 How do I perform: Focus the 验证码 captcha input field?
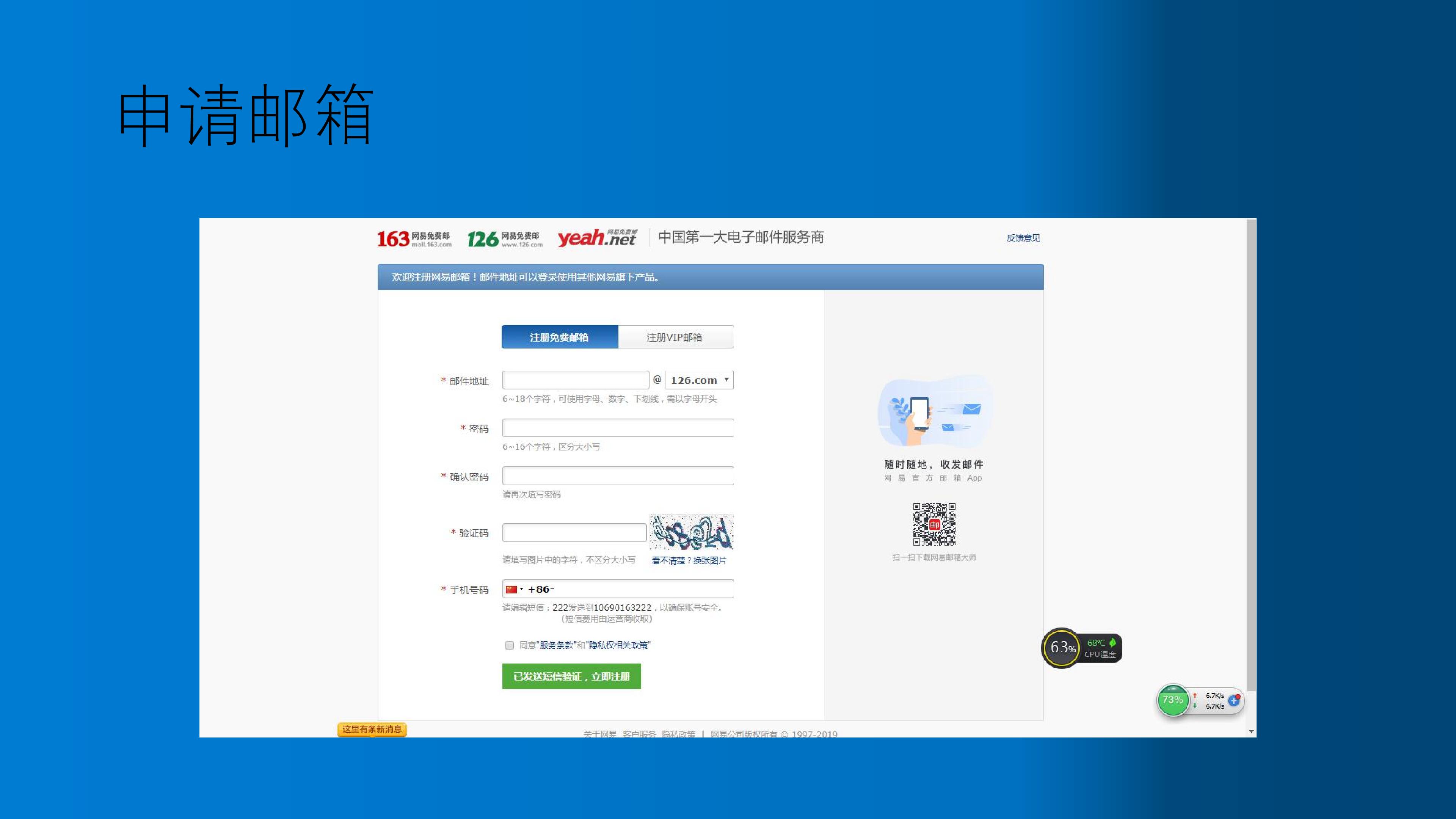pos(574,532)
